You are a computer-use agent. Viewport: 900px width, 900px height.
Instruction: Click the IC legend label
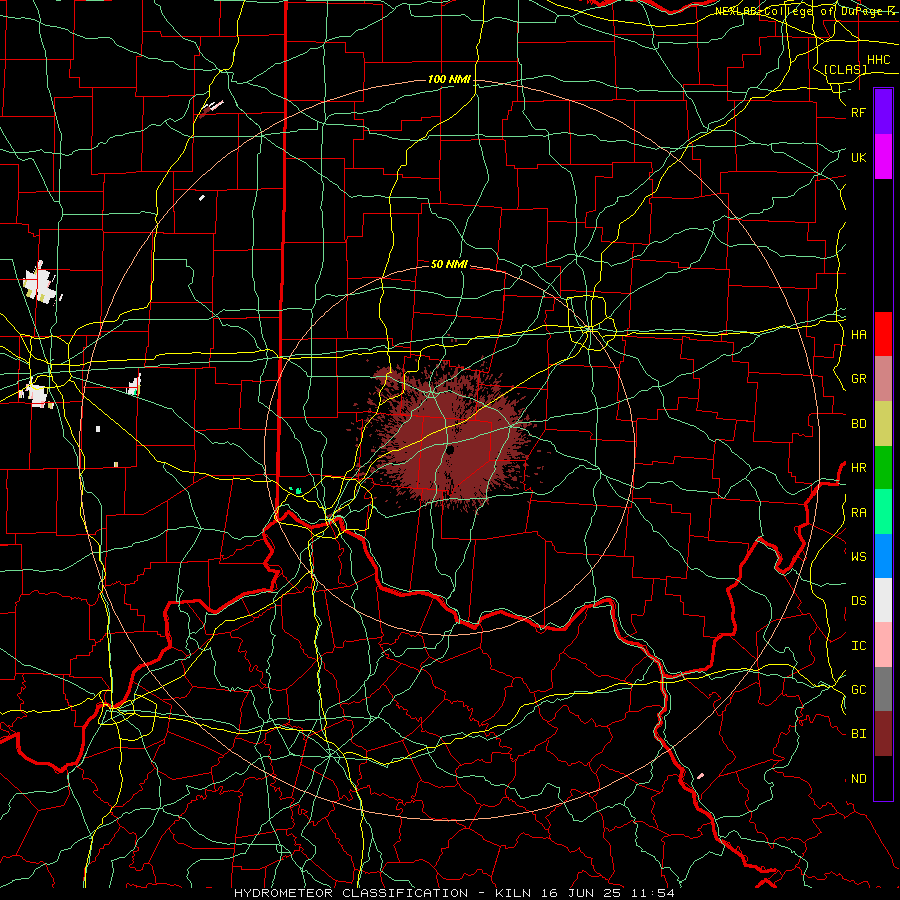tap(858, 645)
